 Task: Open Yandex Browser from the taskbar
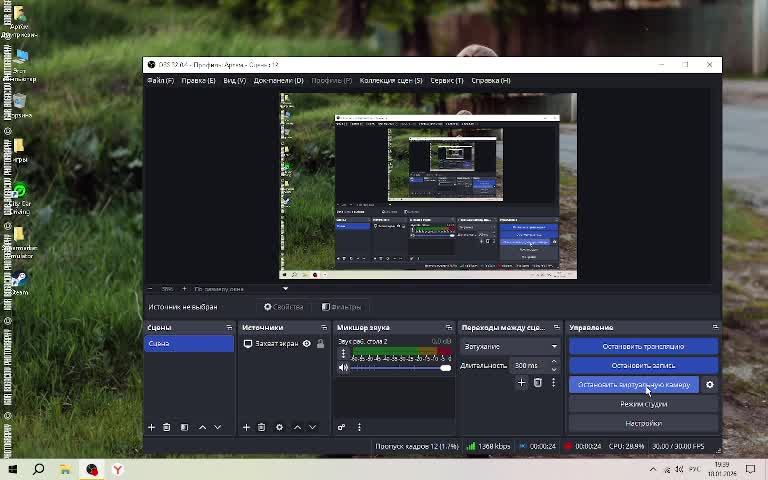(x=118, y=470)
